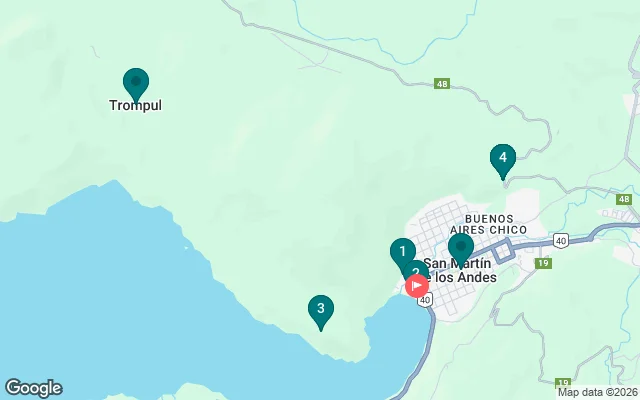Click the Google logo
Image resolution: width=640 pixels, height=400 pixels.
click(x=33, y=388)
